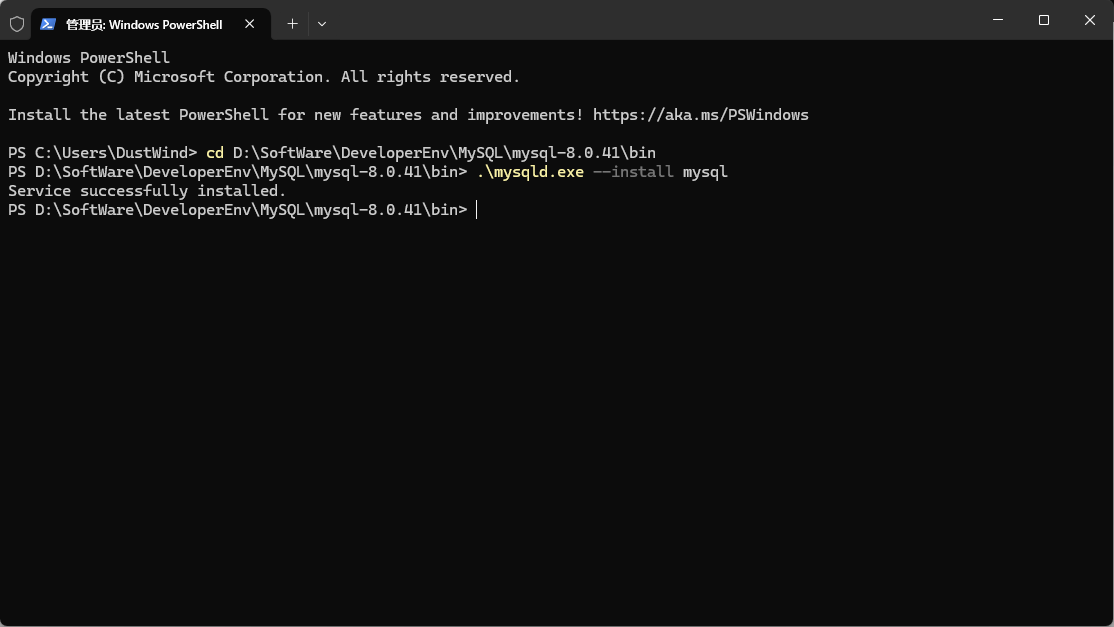Click the 'Windows PowerShell' header line
Screen dimensions: 1114x627
point(89,58)
